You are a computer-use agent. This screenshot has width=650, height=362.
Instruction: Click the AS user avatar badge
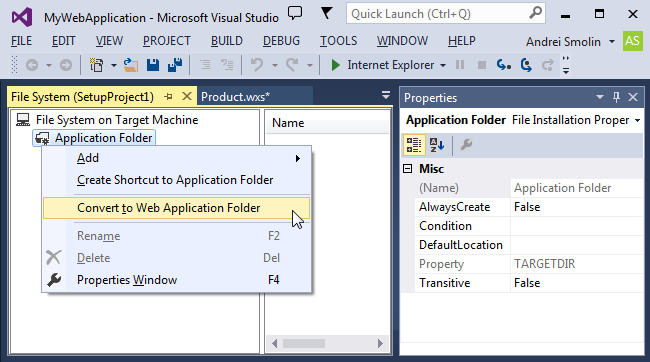click(632, 41)
